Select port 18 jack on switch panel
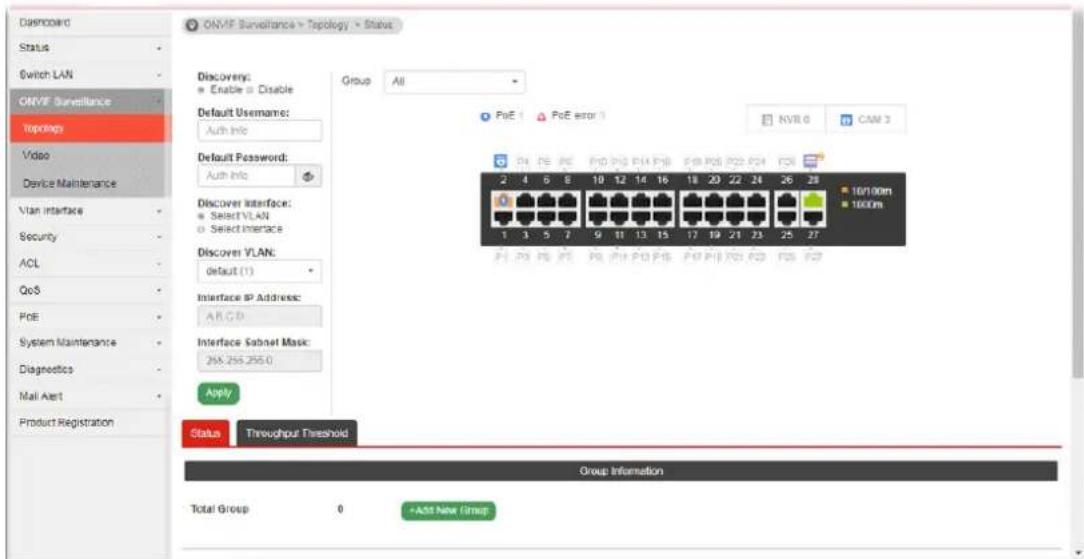 click(x=693, y=200)
